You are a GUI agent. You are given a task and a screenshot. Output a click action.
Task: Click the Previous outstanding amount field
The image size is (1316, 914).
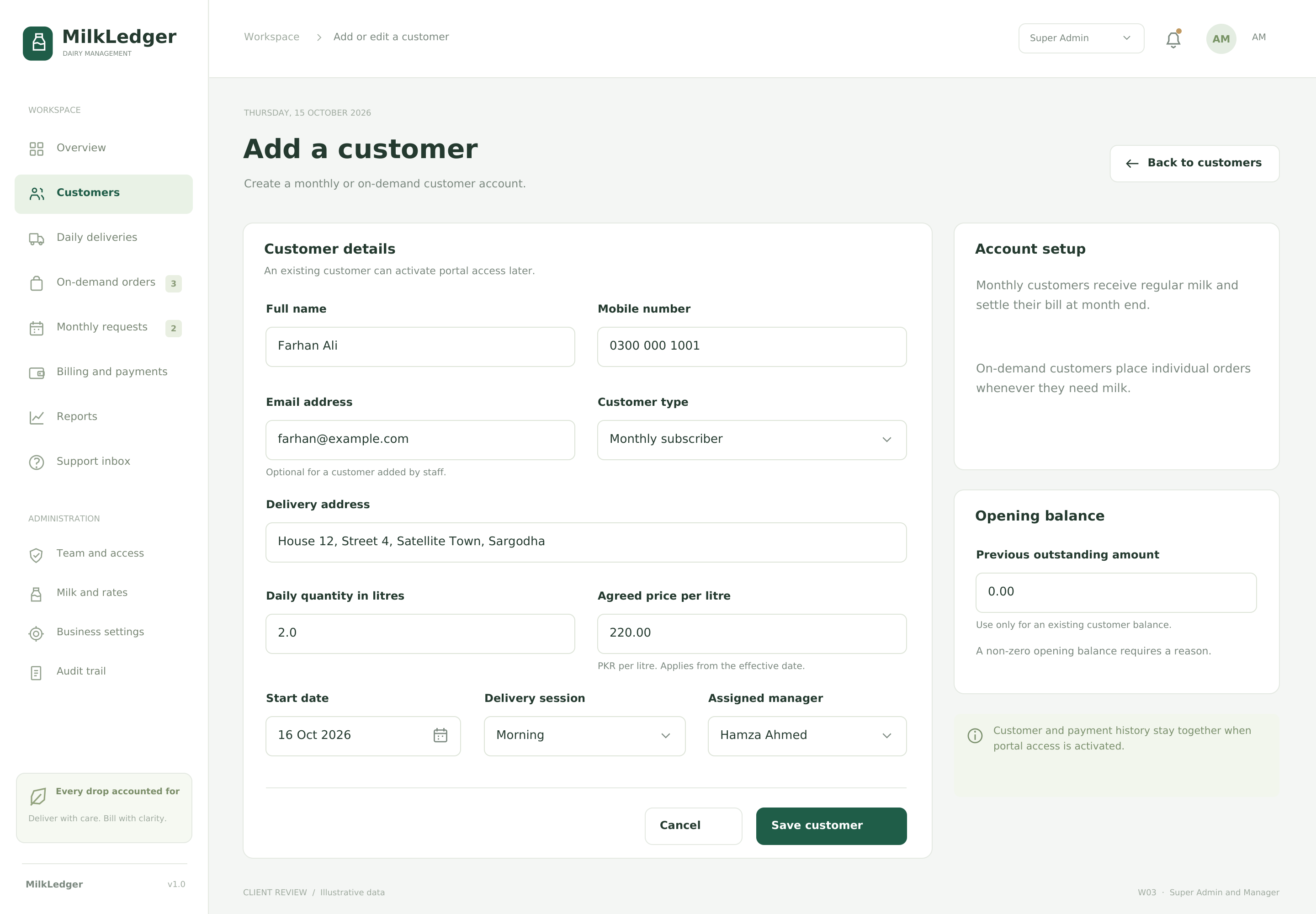coord(1116,593)
